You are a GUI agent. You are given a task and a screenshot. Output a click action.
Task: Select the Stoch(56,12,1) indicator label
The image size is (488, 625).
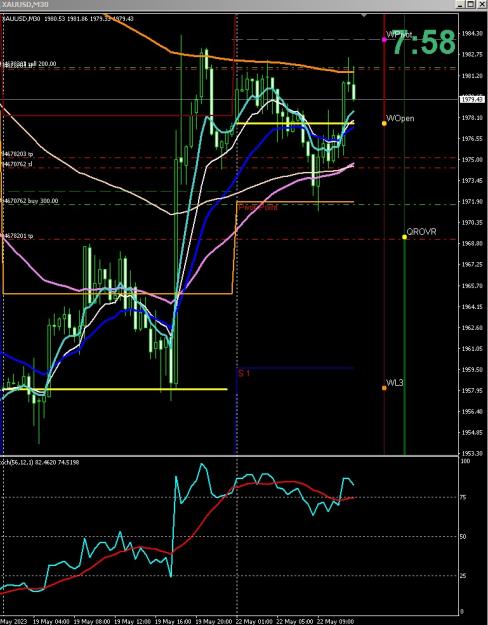tap(41, 462)
